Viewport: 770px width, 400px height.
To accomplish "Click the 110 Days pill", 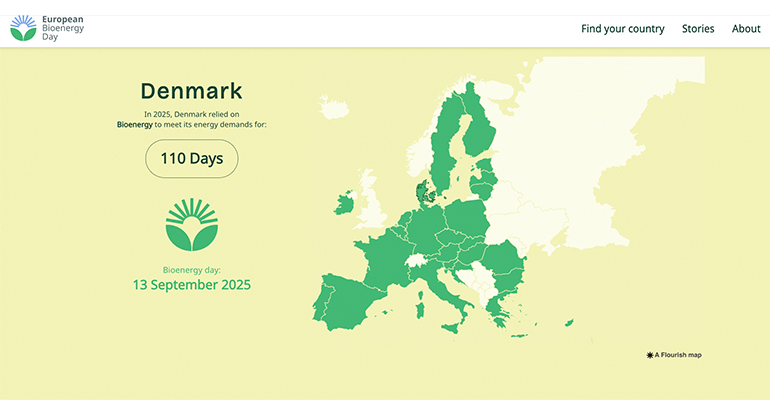I will click(192, 158).
